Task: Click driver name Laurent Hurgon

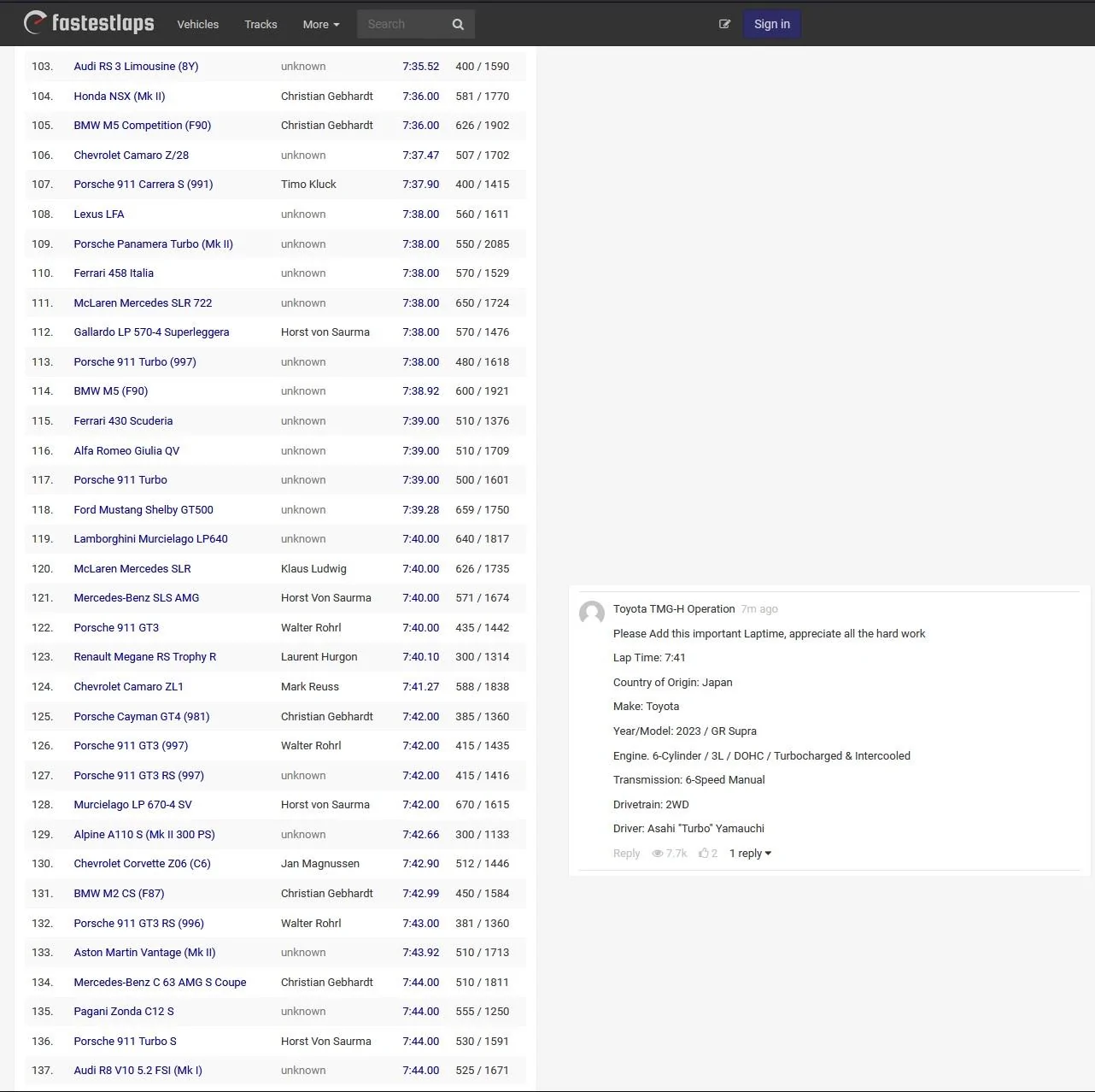Action: point(319,657)
